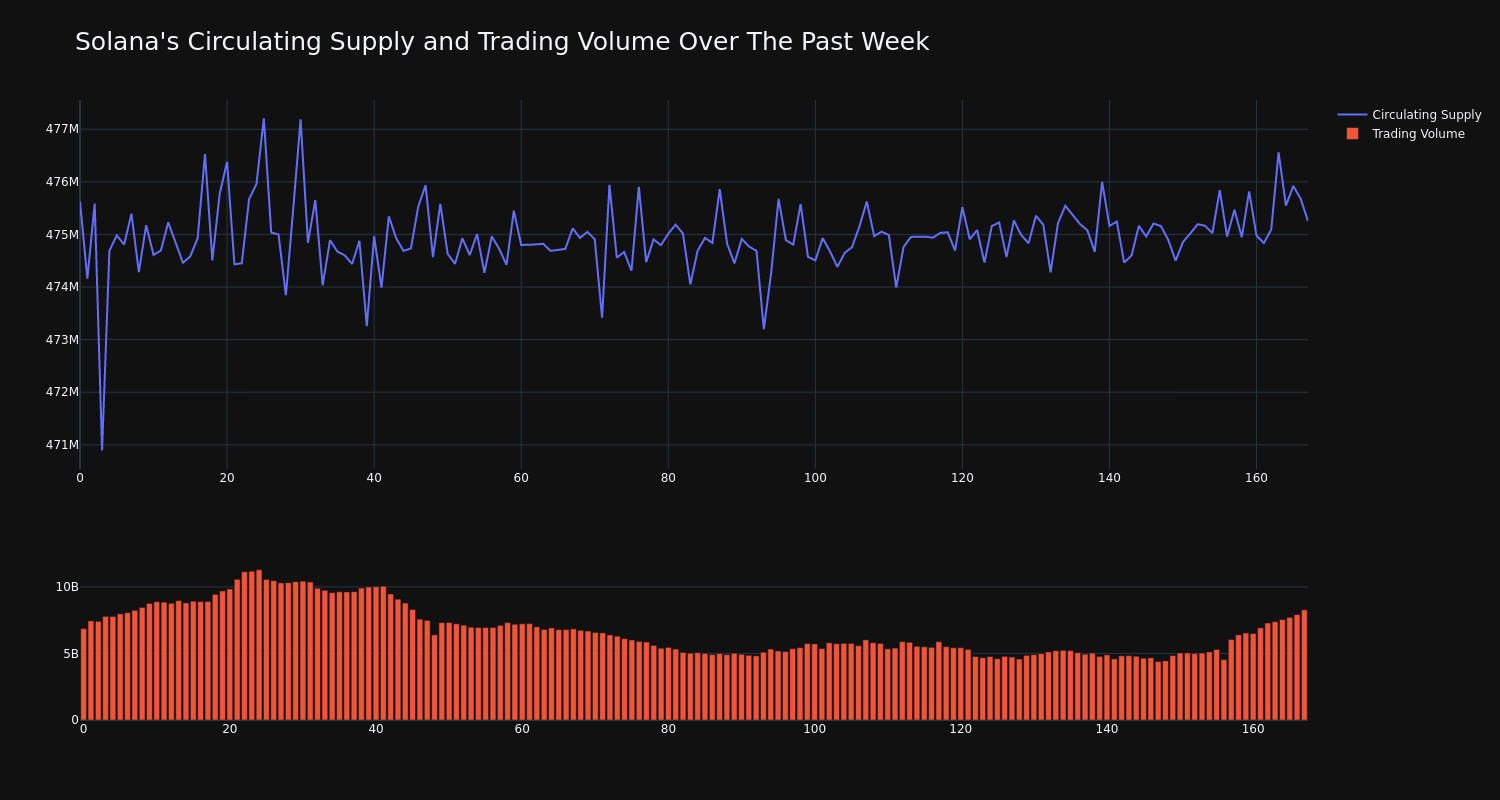
Task: Click the 476M y-axis label
Action: [x=62, y=182]
